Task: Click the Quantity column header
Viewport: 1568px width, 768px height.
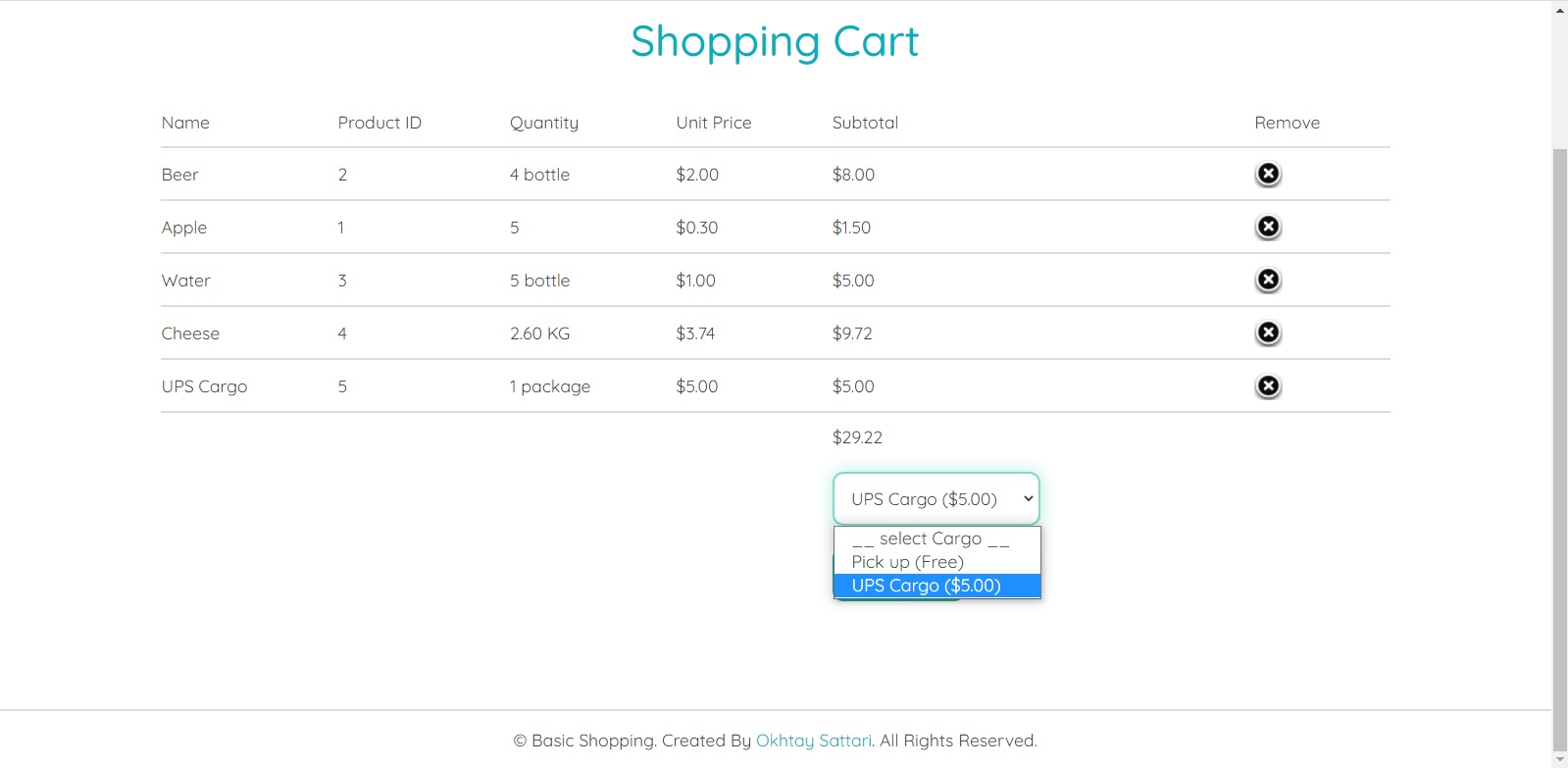Action: (x=544, y=123)
